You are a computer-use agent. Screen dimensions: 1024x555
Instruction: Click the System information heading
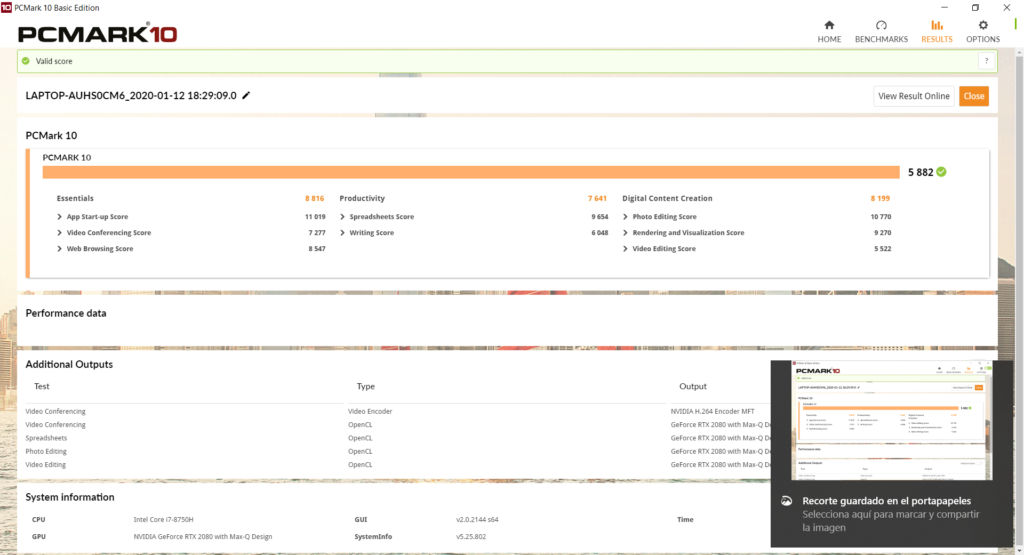coord(70,498)
